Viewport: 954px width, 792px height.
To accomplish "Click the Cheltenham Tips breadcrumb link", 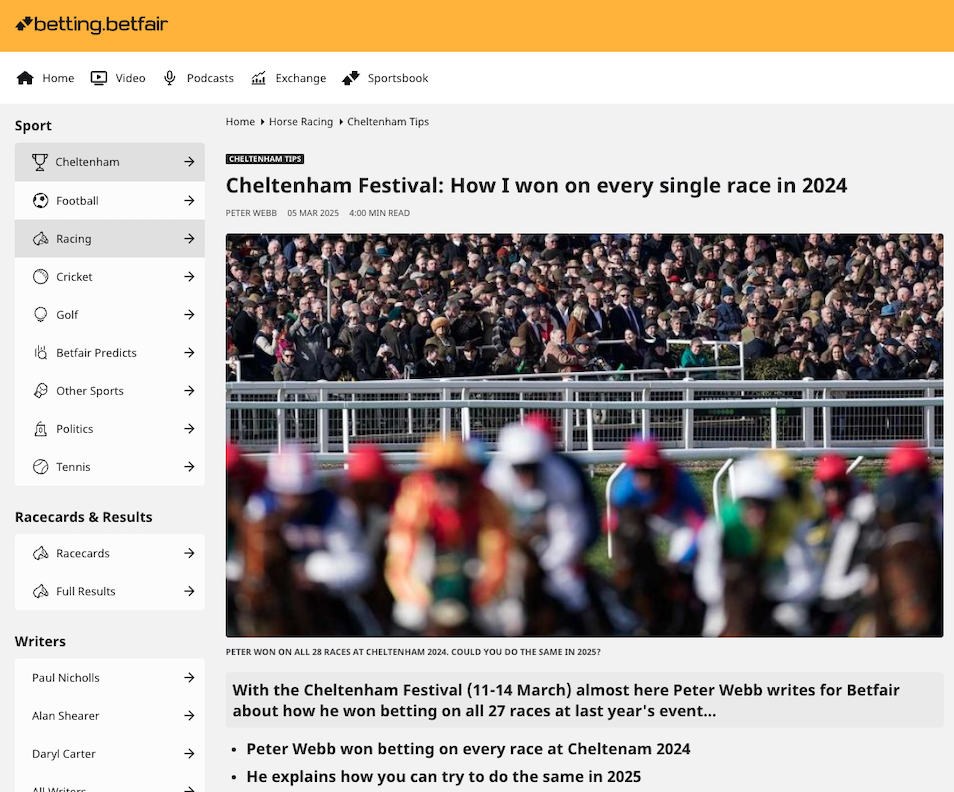I will point(388,122).
